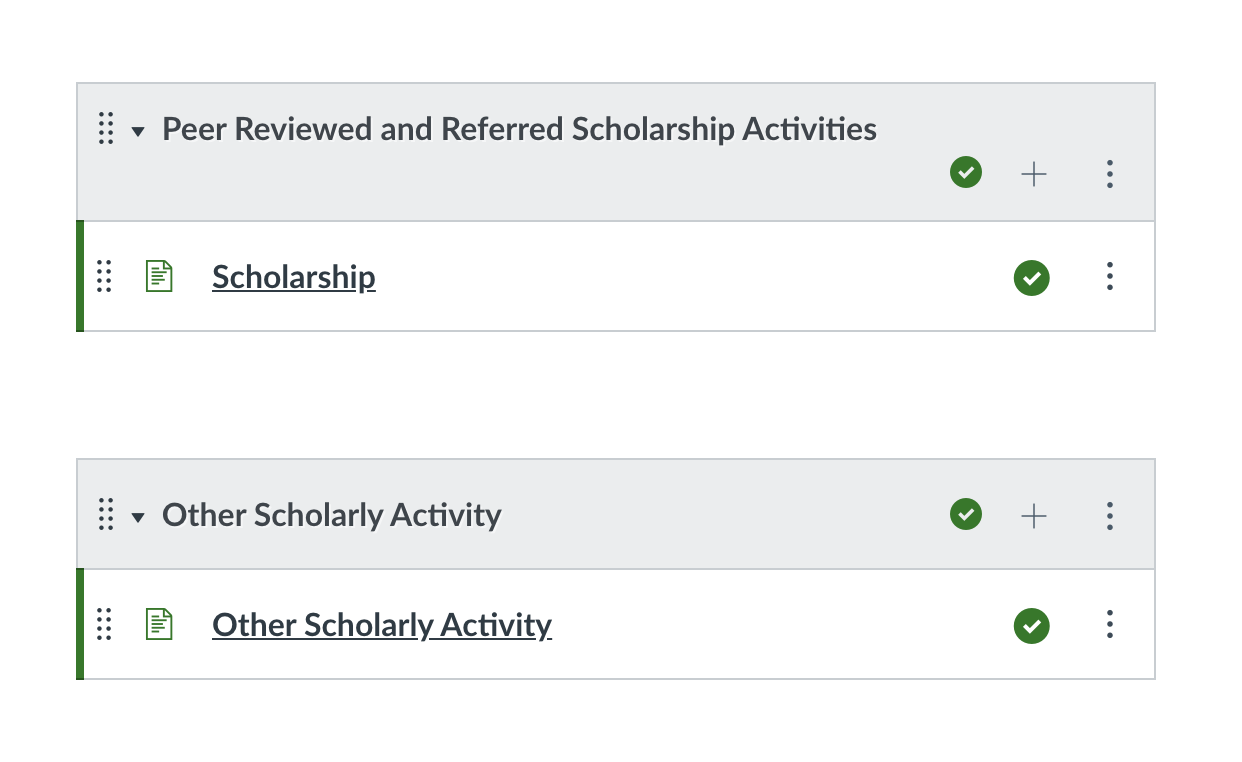Click the page icon beside Other Scholarly Activity item
This screenshot has height=762, width=1242.
(x=159, y=624)
